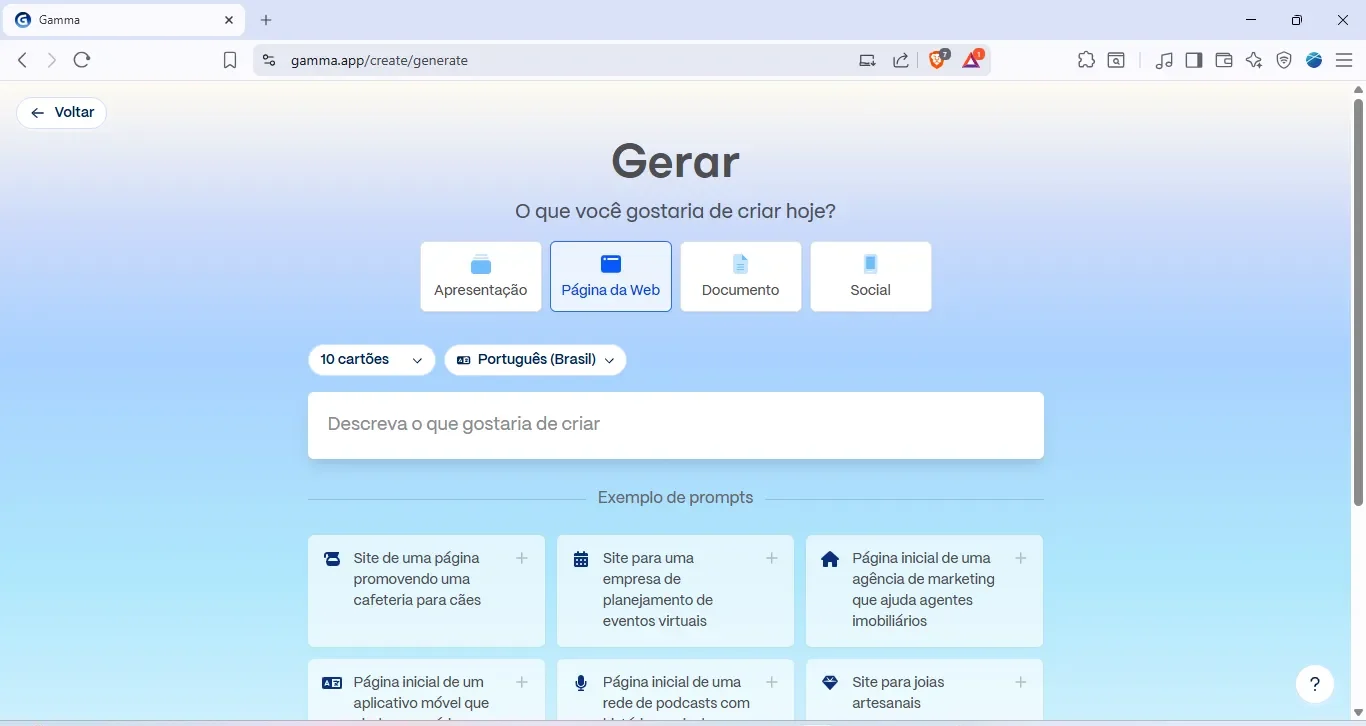
Task: Click the profile avatar globe icon
Action: click(1314, 60)
